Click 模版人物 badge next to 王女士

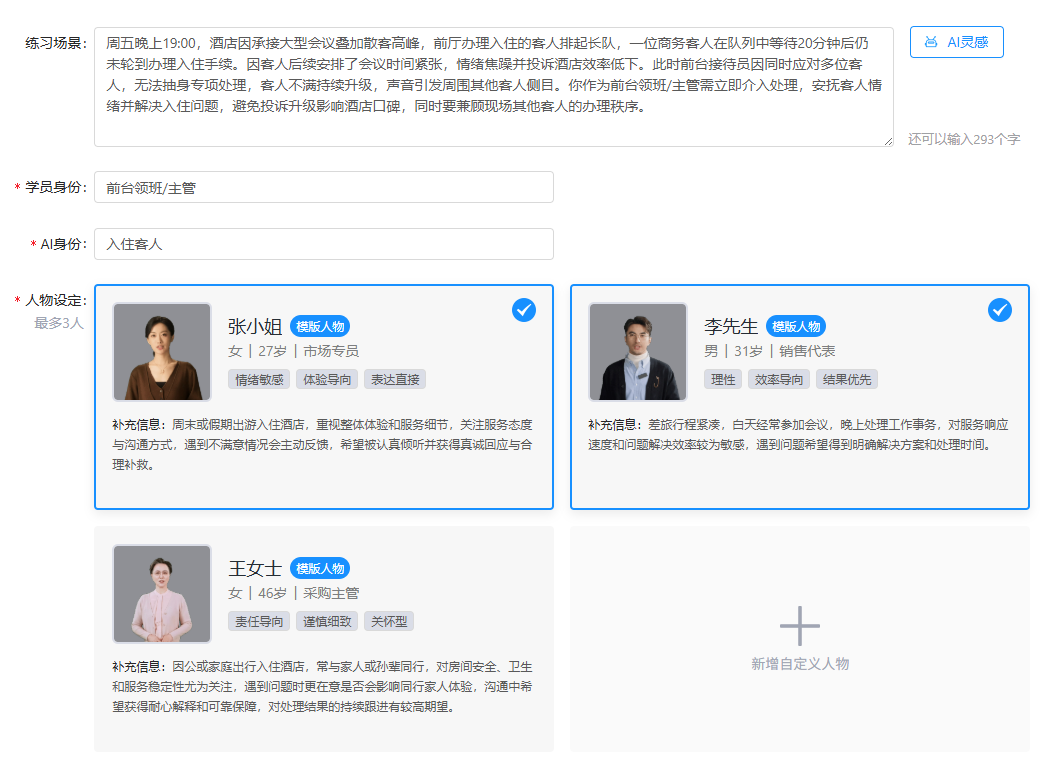(x=320, y=569)
